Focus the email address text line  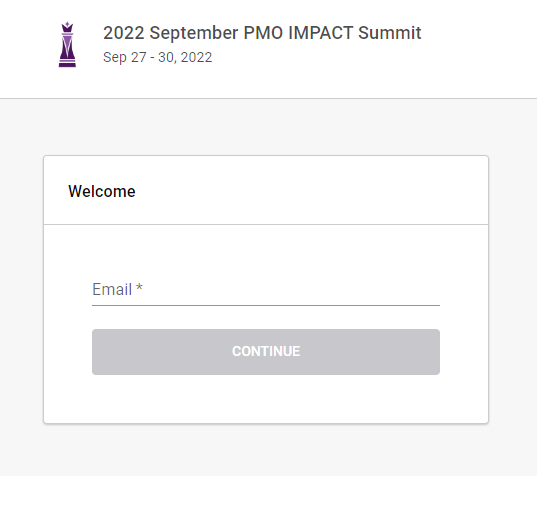(x=266, y=290)
